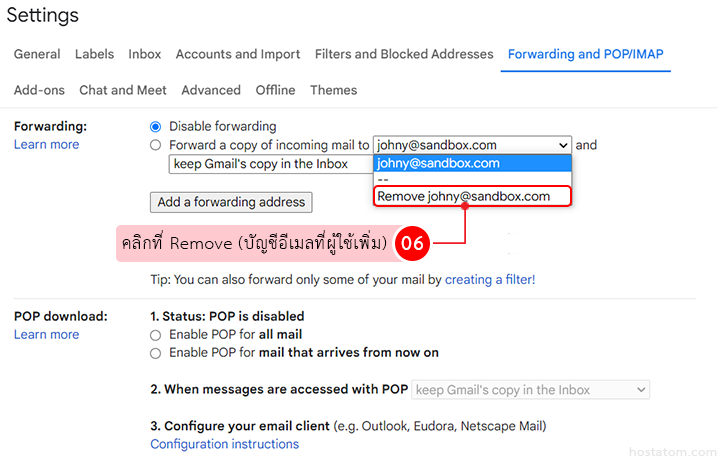Select Forward a copy of incoming mail option
Screen dimensions: 720x459
[155, 145]
